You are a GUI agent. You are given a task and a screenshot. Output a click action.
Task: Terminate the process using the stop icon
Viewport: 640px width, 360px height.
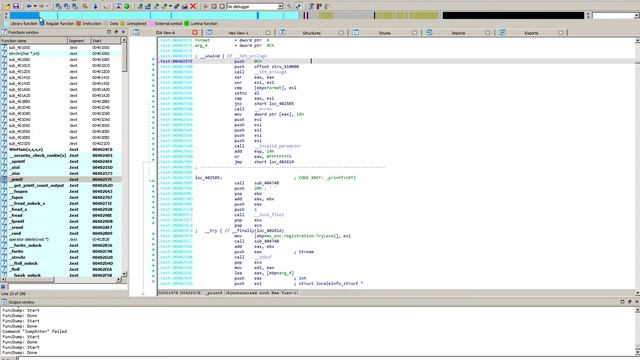[222, 6]
